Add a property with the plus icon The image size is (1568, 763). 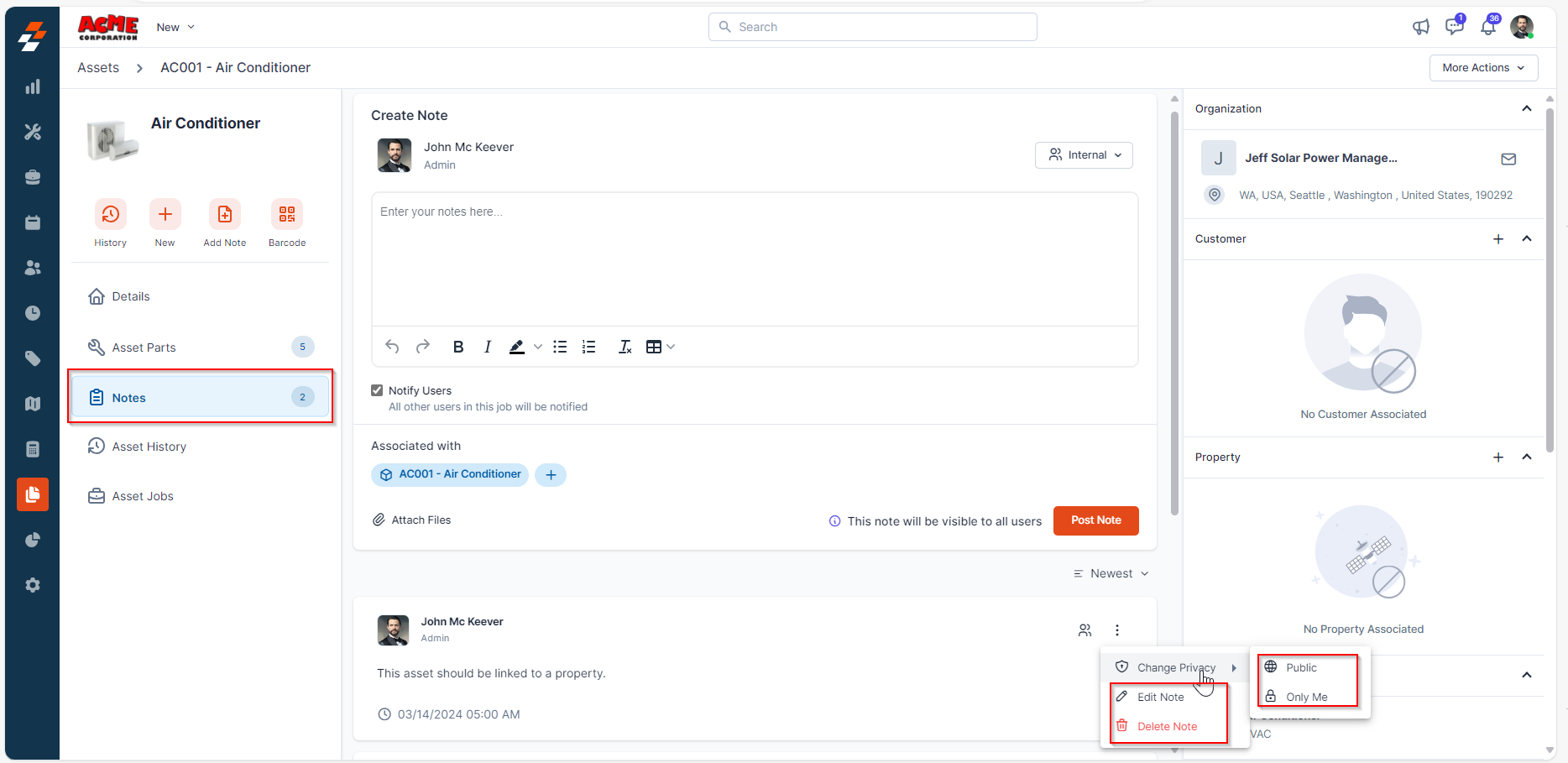coord(1498,457)
